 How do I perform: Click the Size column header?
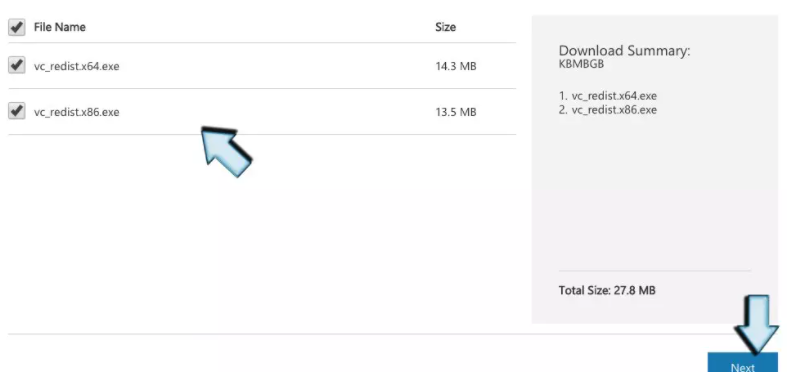(x=445, y=27)
